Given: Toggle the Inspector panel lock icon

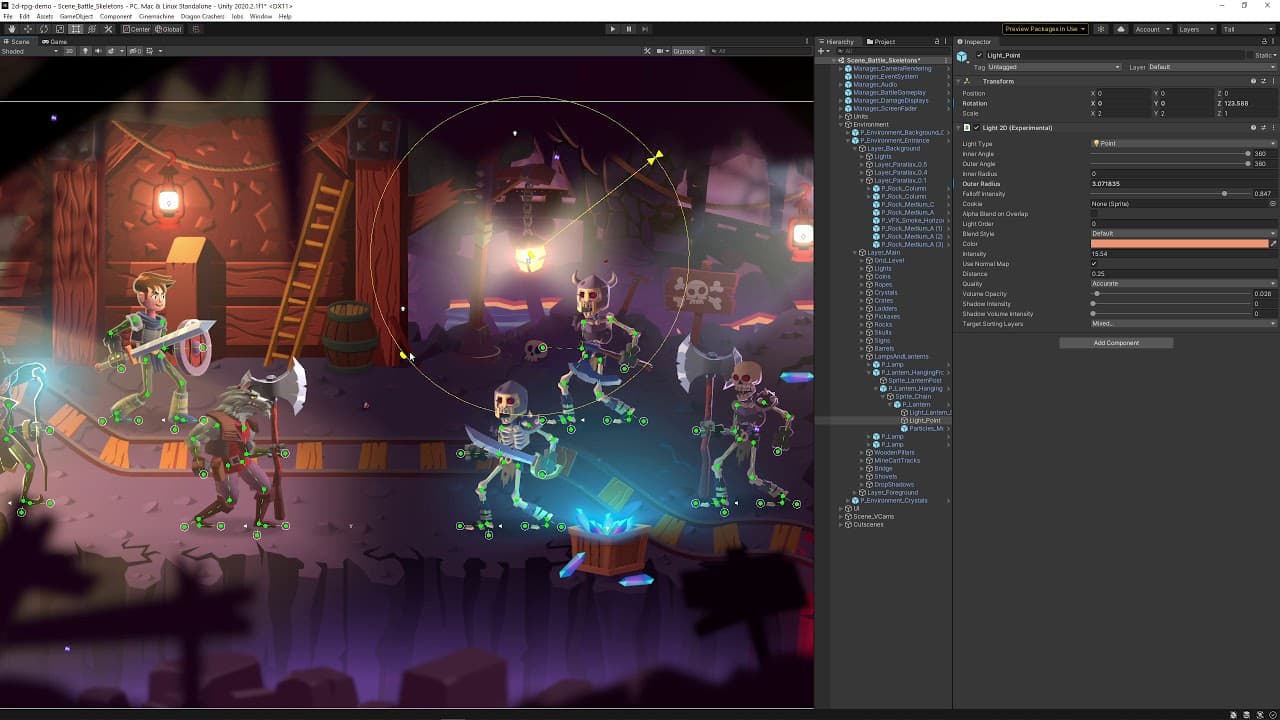Looking at the screenshot, I should point(1264,42).
